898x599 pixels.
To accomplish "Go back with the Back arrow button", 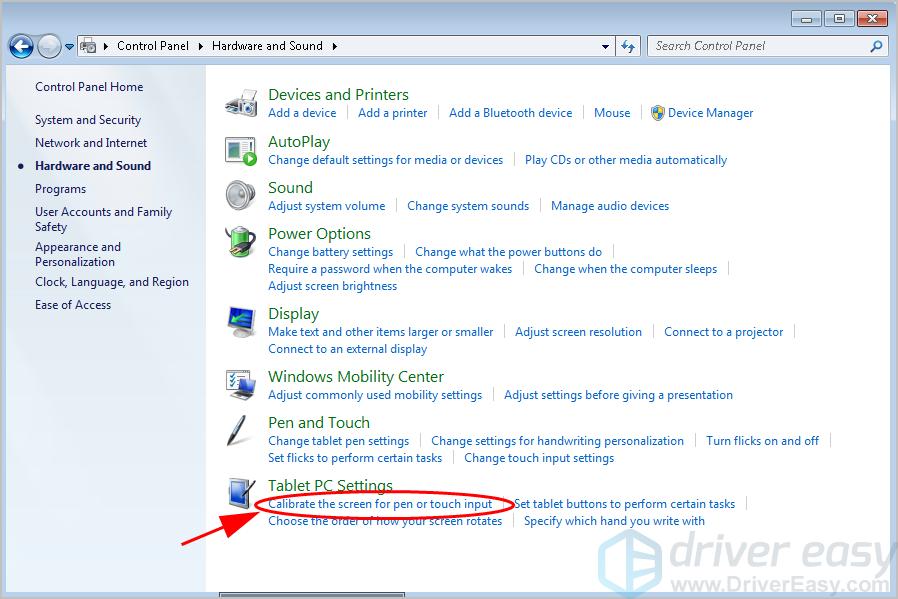I will coord(21,46).
